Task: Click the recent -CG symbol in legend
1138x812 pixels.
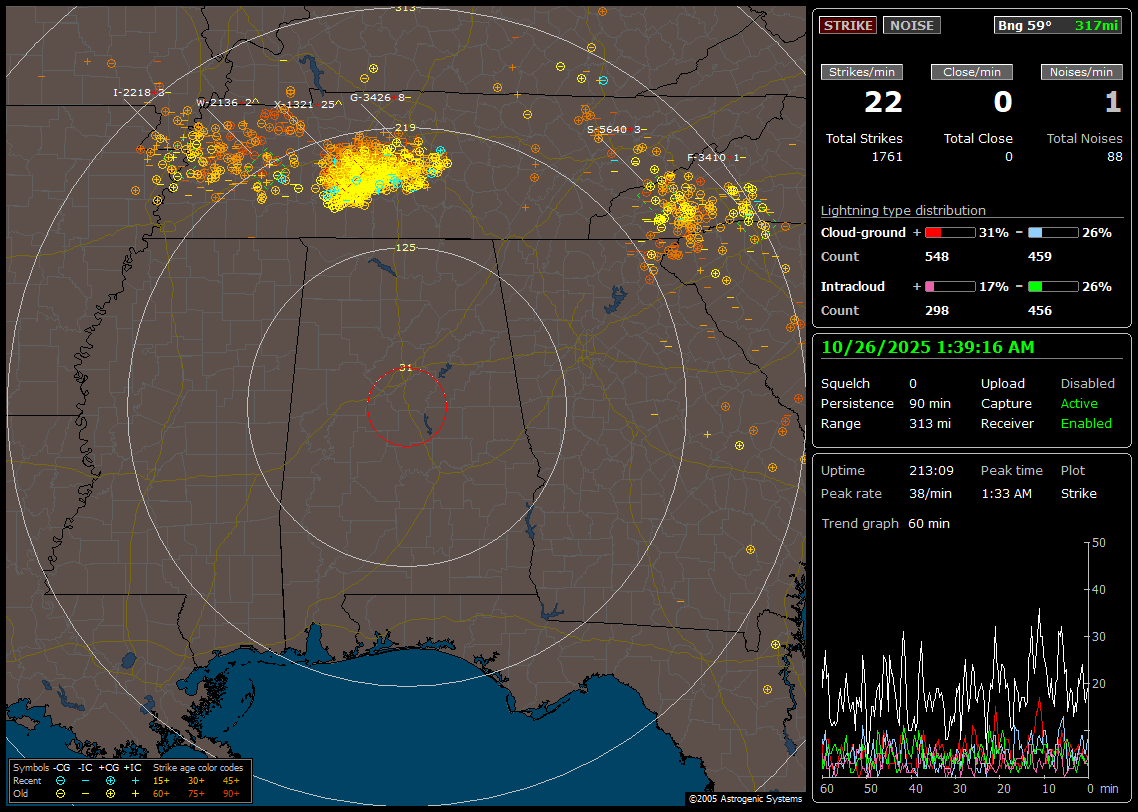Action: pyautogui.click(x=61, y=780)
